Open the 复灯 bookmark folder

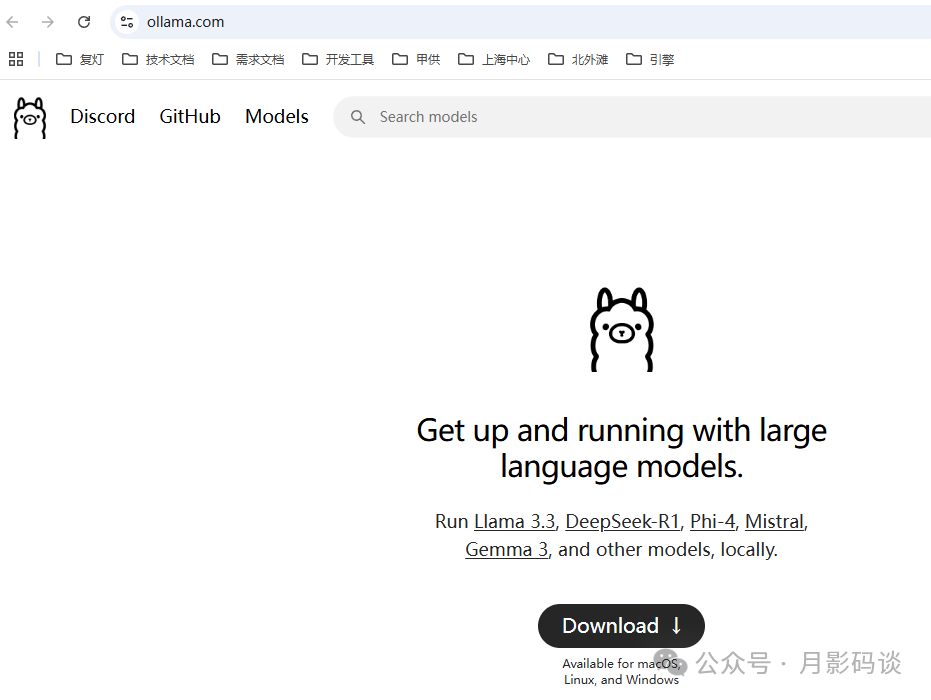pyautogui.click(x=80, y=59)
